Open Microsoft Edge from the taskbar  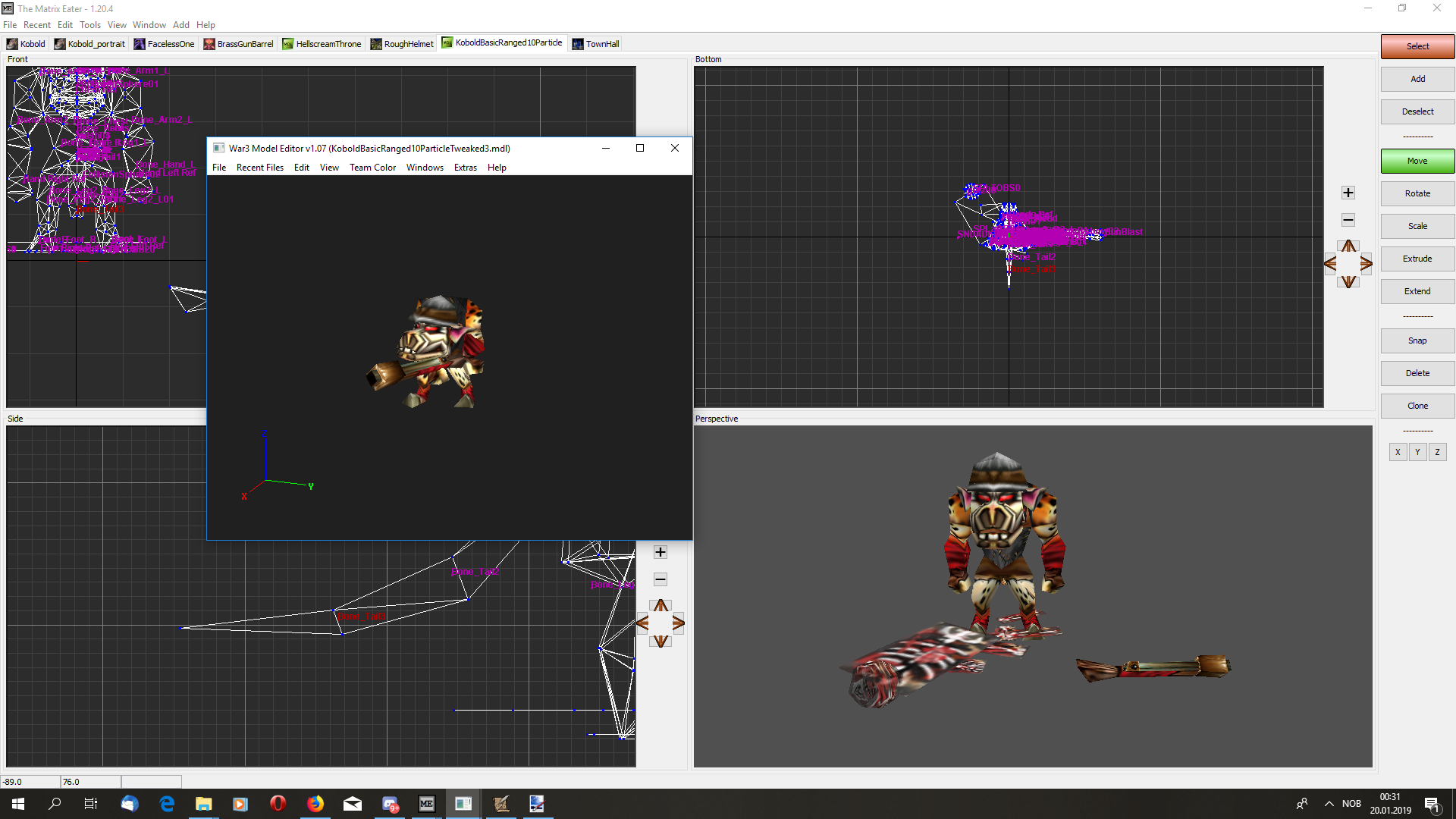(167, 804)
